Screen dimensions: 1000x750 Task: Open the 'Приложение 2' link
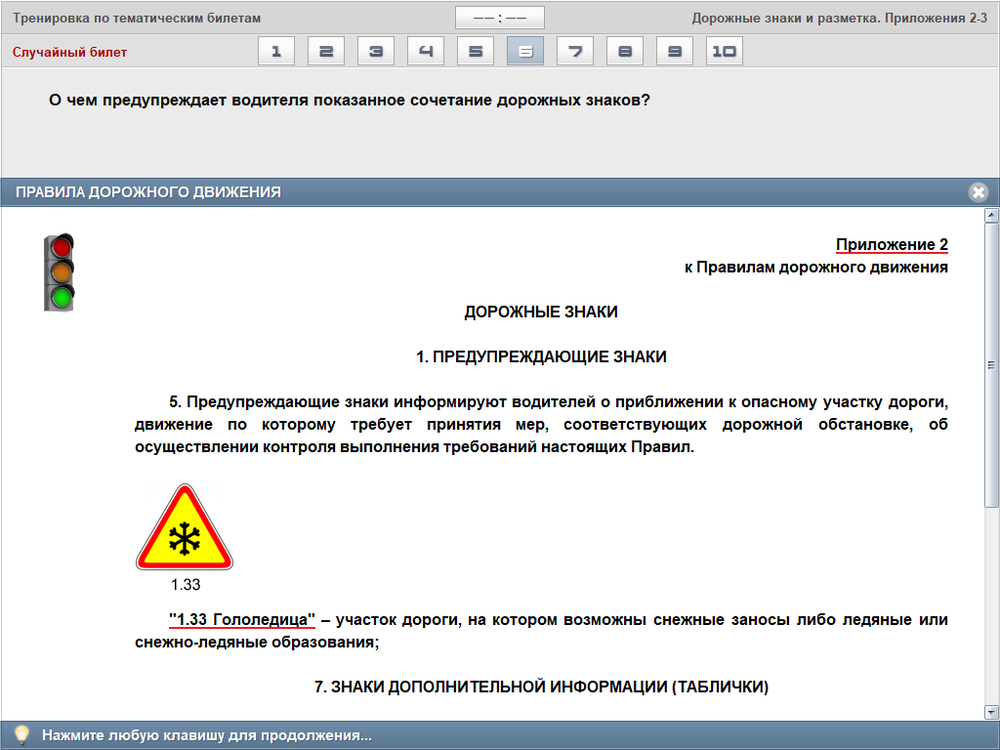[891, 244]
